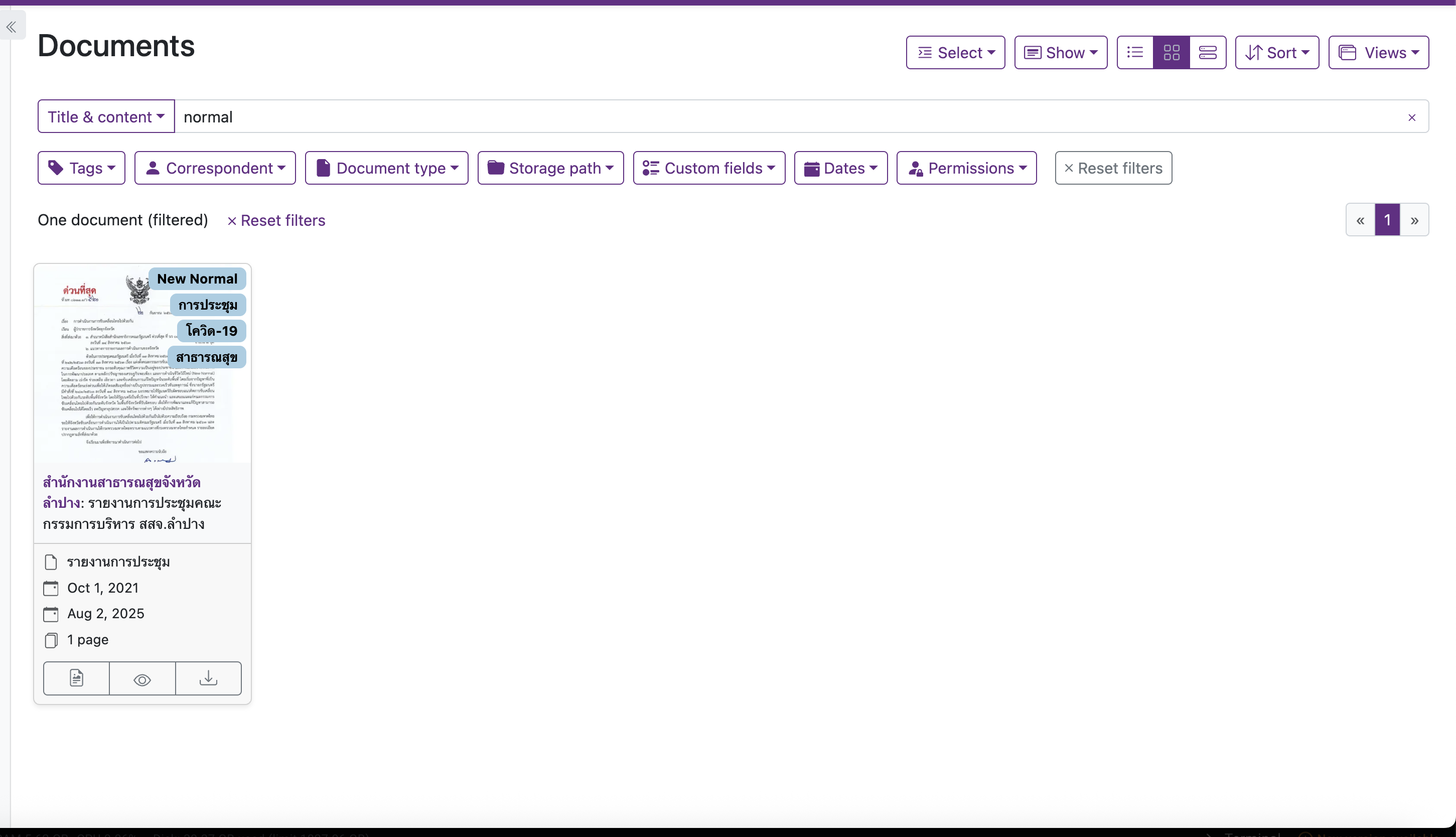The height and width of the screenshot is (837, 1456).
Task: Open the Dates filter options
Action: pyautogui.click(x=840, y=168)
